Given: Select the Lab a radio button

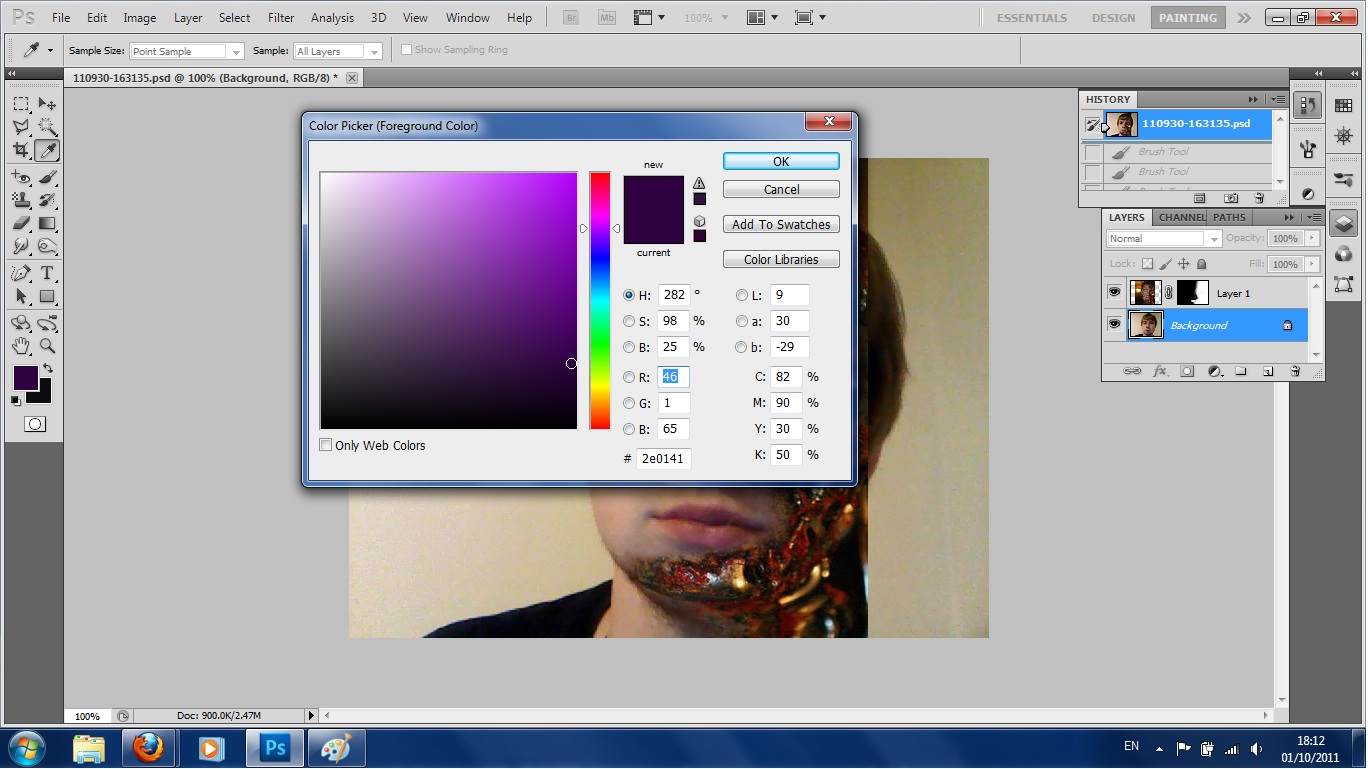Looking at the screenshot, I should pyautogui.click(x=742, y=321).
